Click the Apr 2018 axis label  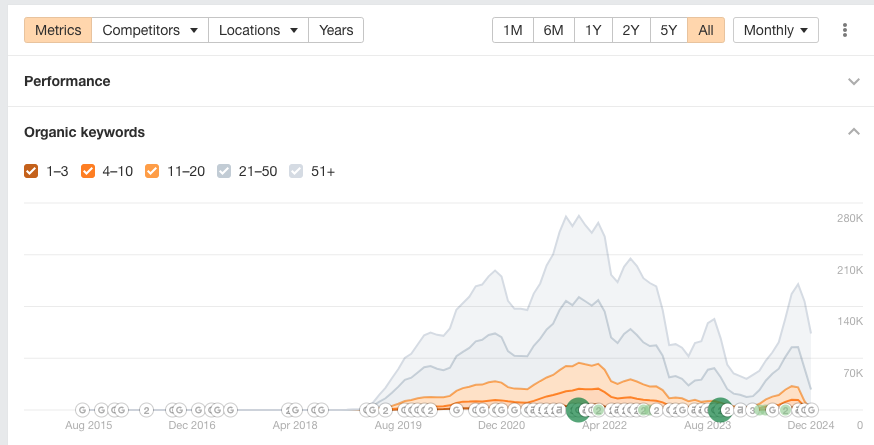pyautogui.click(x=295, y=425)
